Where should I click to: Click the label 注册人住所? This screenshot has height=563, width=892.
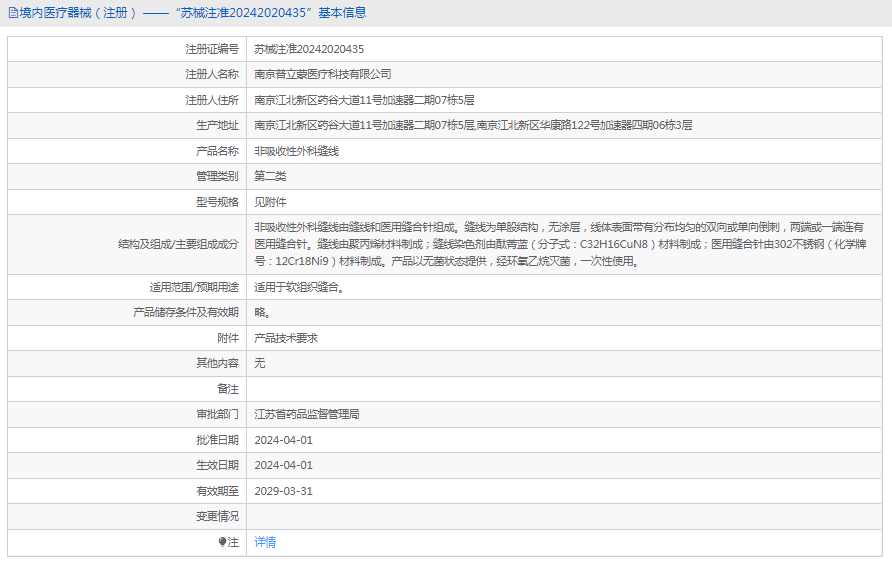point(212,100)
